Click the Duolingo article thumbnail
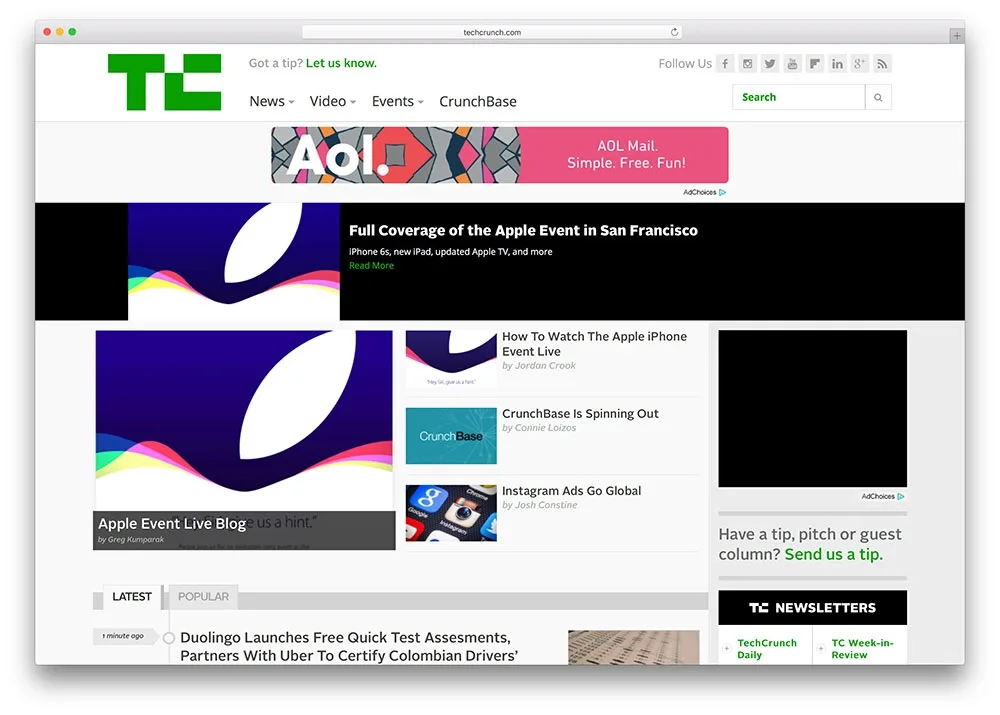Image resolution: width=1000 pixels, height=715 pixels. point(633,647)
